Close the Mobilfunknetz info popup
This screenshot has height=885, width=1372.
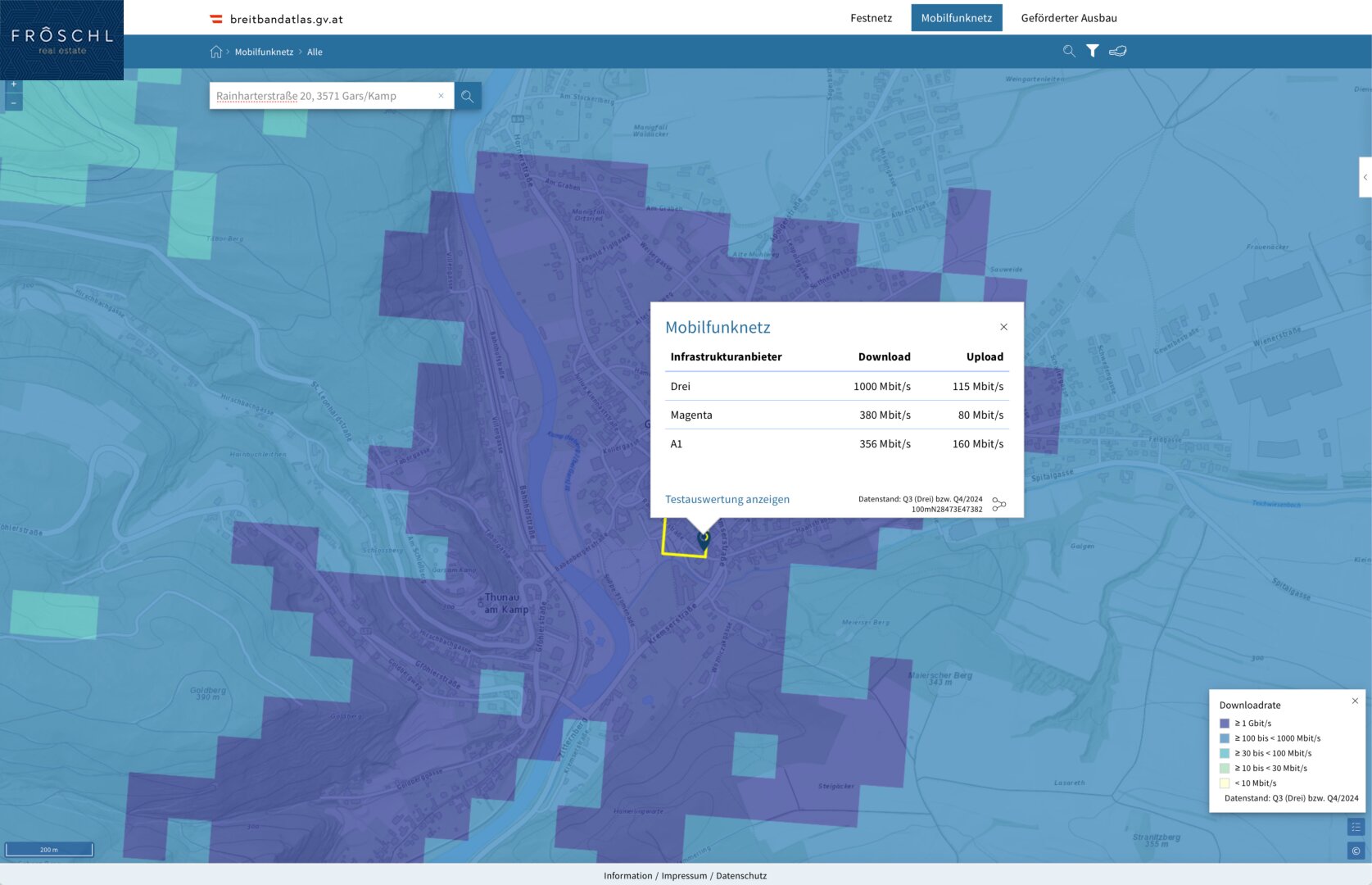click(x=1003, y=327)
